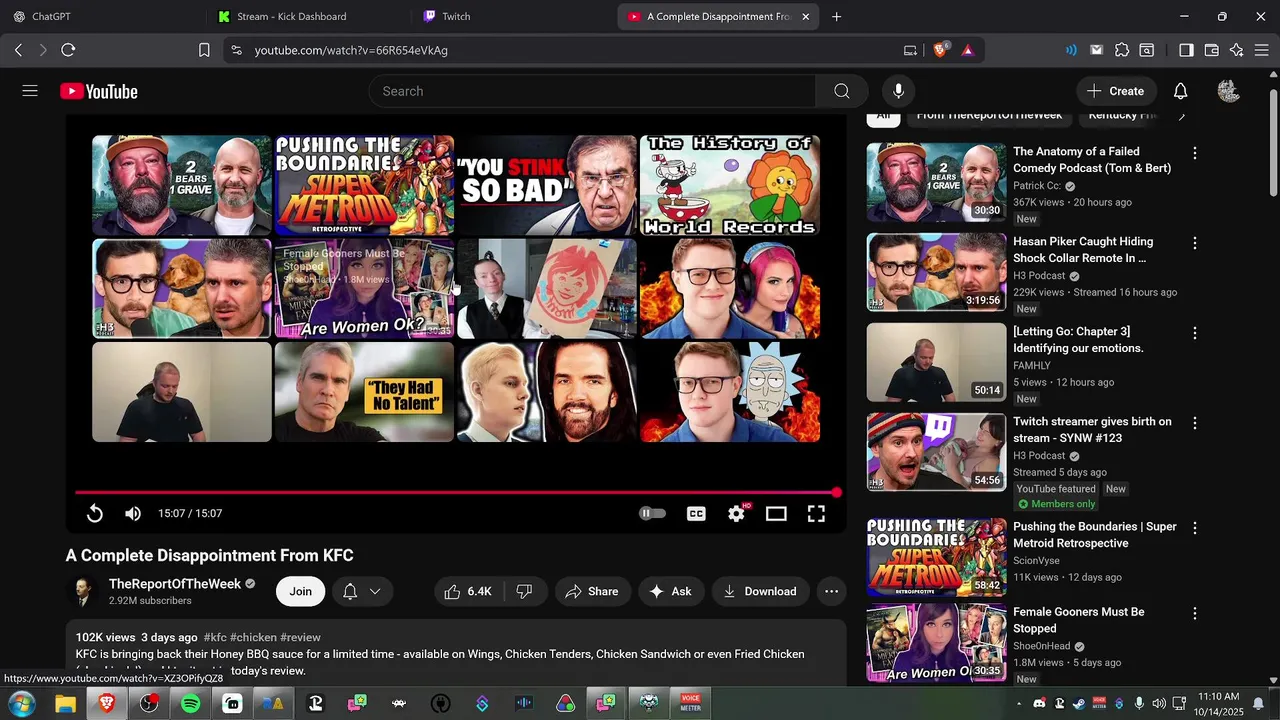Viewport: 1280px width, 720px height.
Task: Replay the video
Action: 95,513
